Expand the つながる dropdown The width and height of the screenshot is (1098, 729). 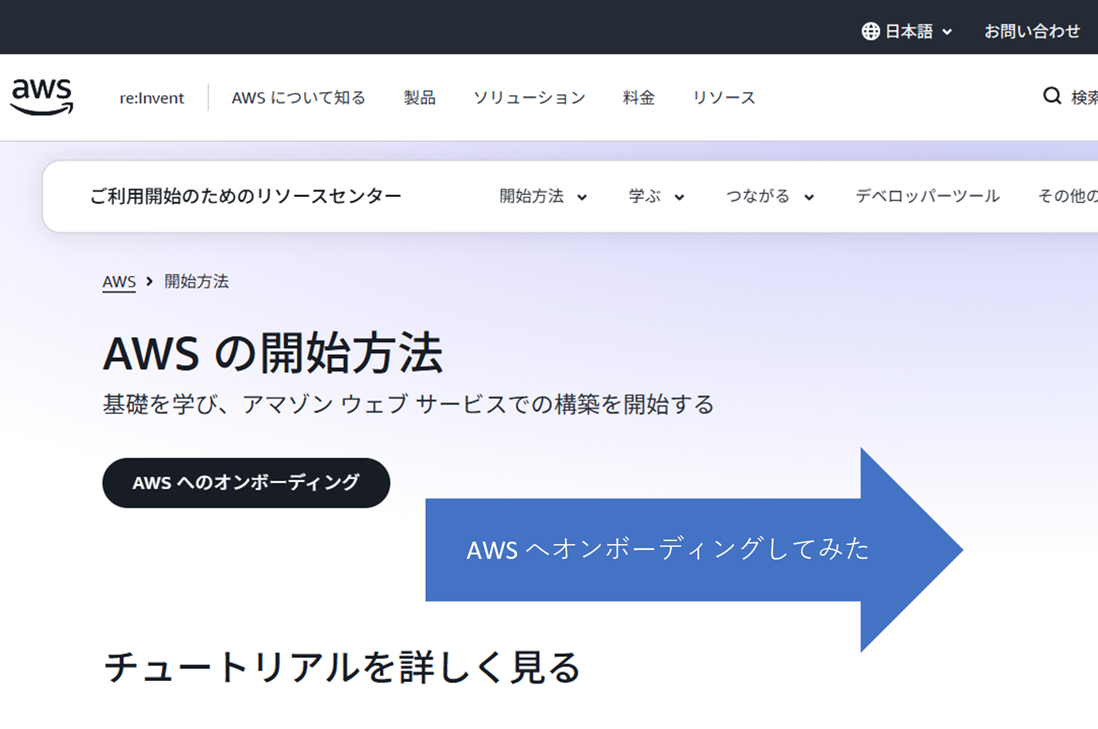click(770, 196)
